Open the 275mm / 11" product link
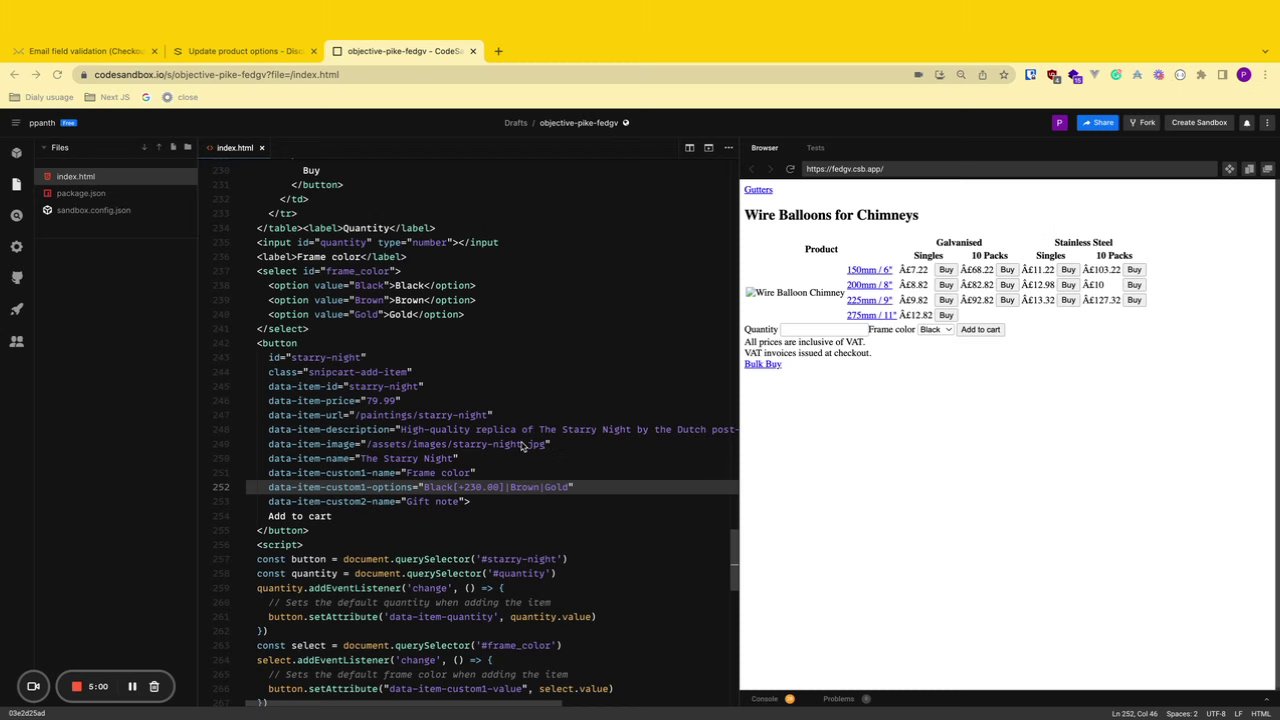This screenshot has height=720, width=1280. coord(871,315)
